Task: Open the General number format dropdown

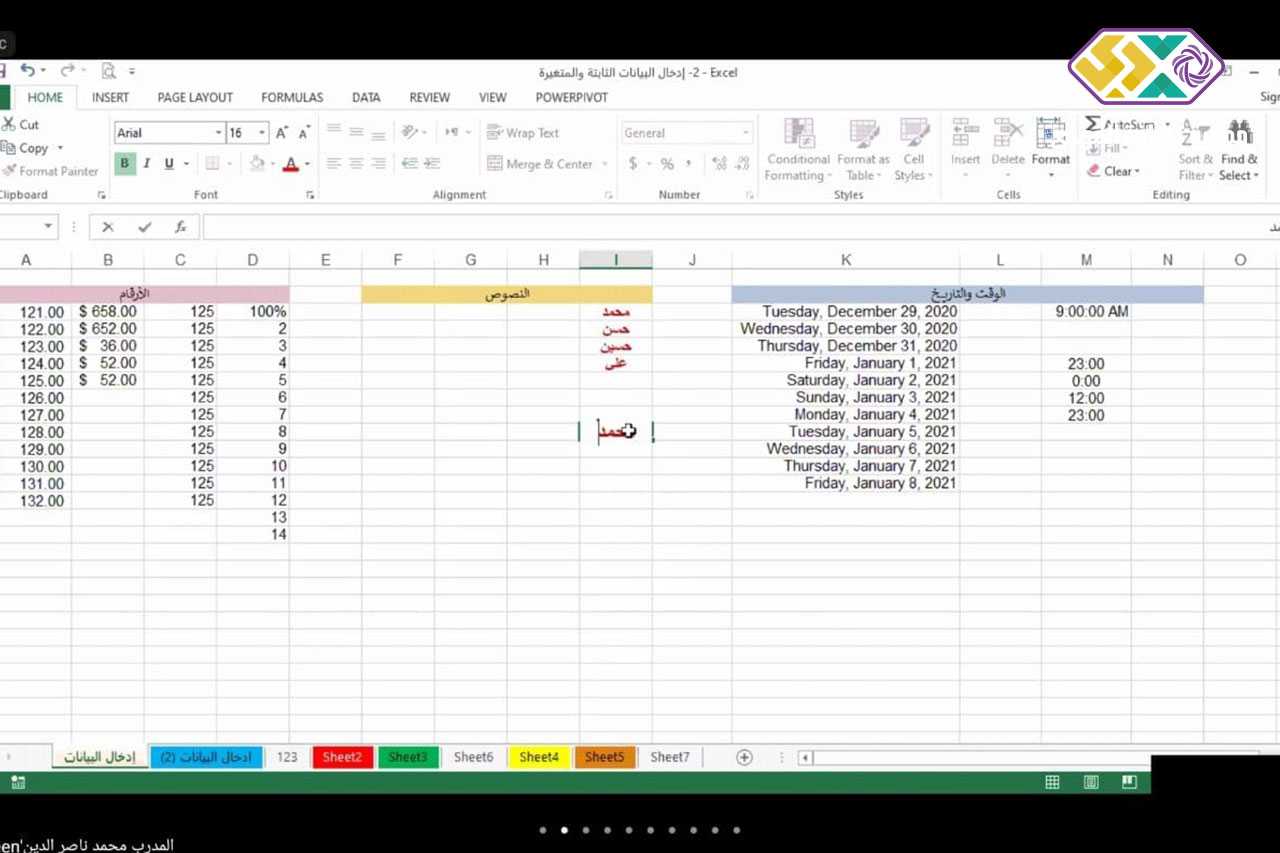Action: (x=746, y=133)
